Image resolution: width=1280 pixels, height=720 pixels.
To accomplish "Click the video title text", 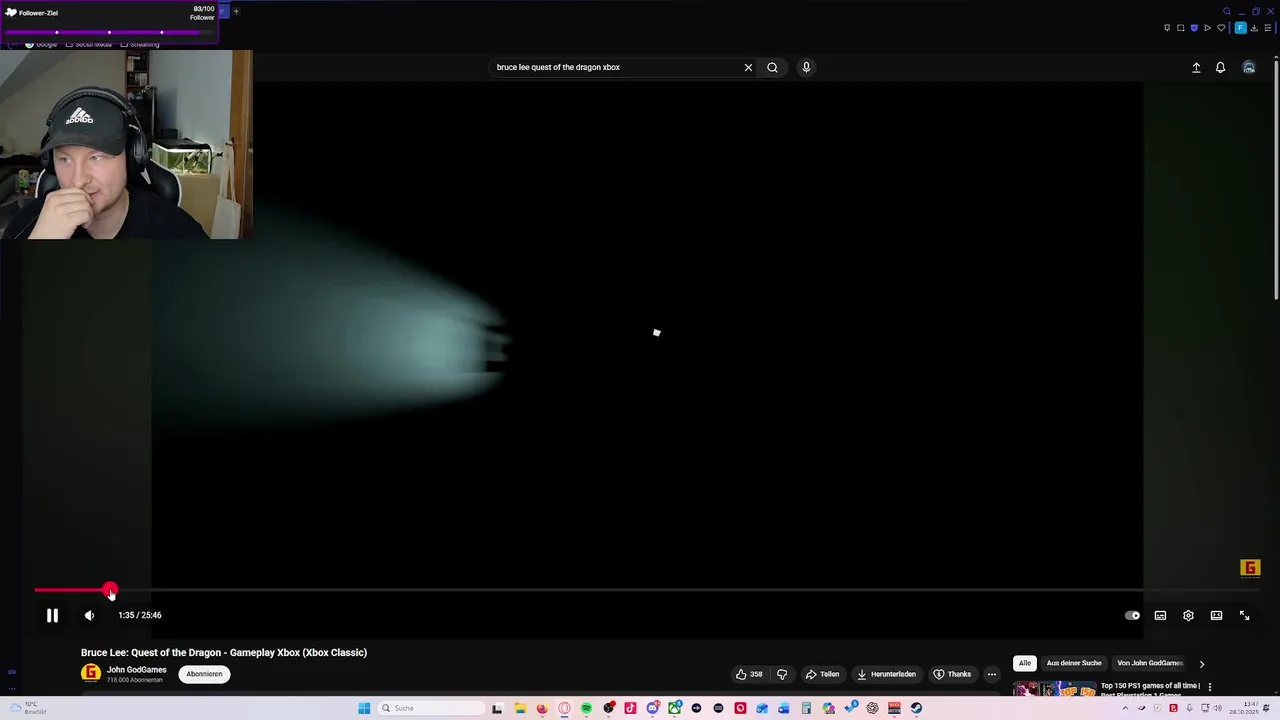I will (224, 652).
